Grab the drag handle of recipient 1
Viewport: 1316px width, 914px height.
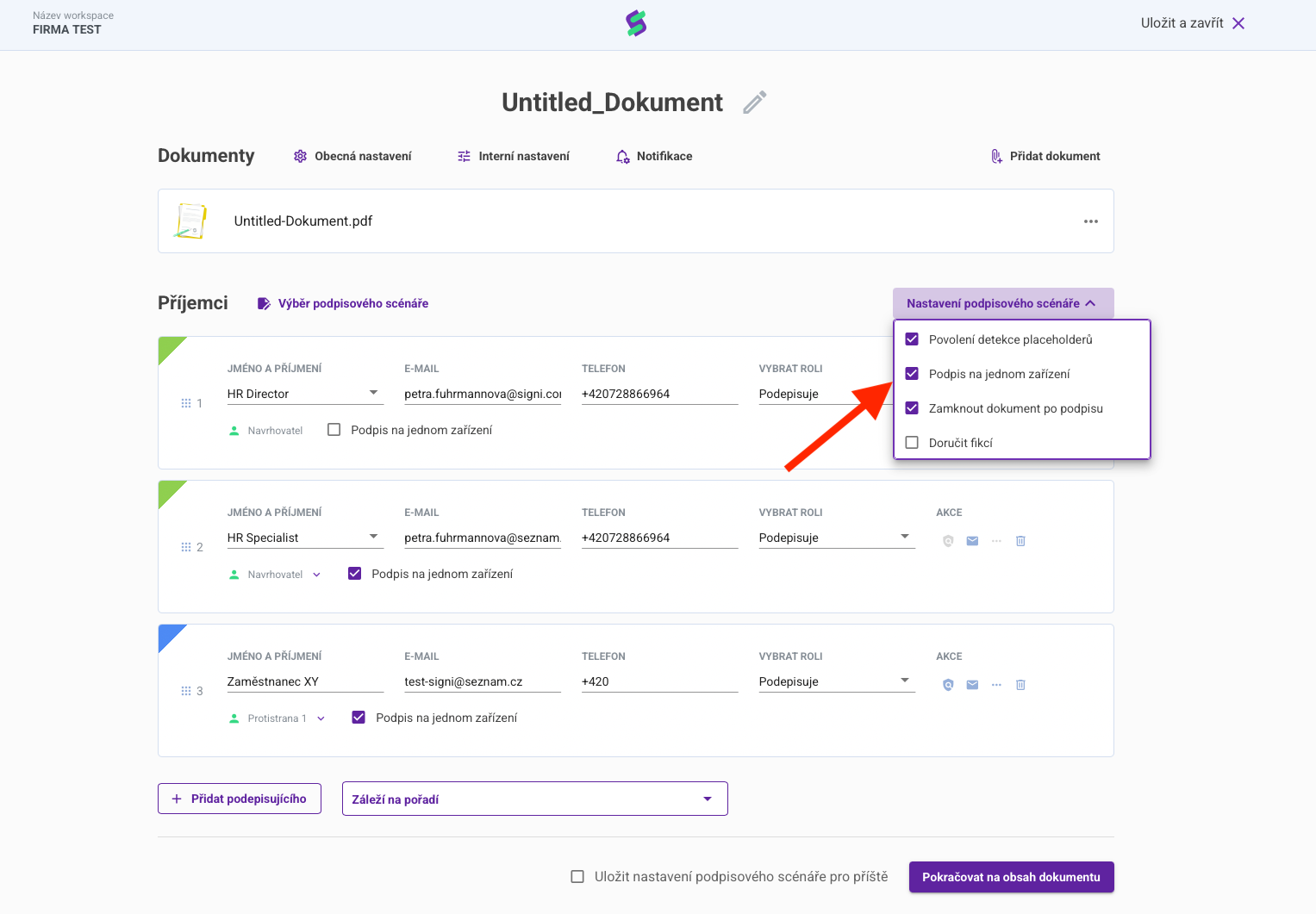click(186, 403)
